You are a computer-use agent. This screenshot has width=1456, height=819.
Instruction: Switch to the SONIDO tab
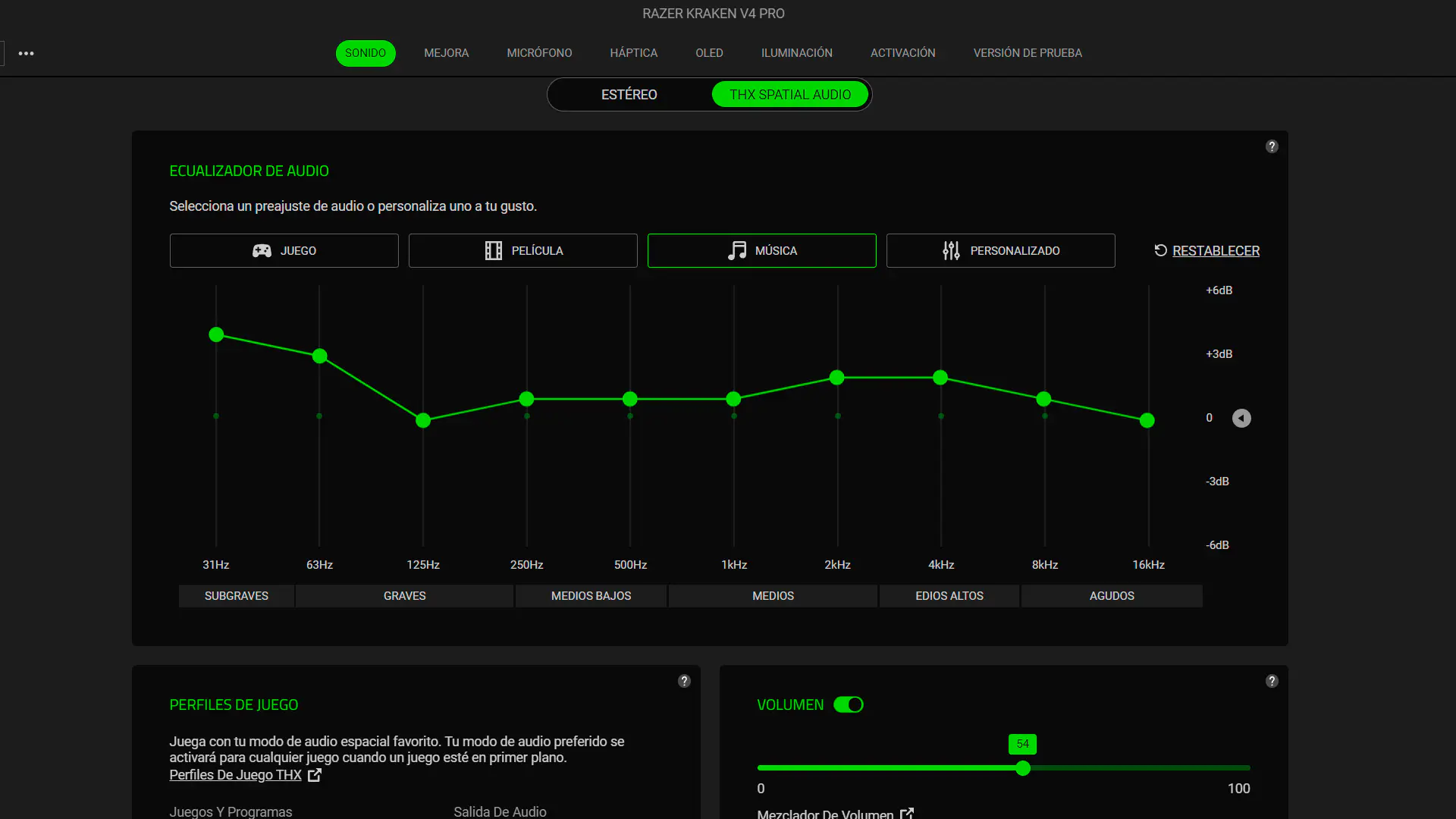pyautogui.click(x=366, y=53)
